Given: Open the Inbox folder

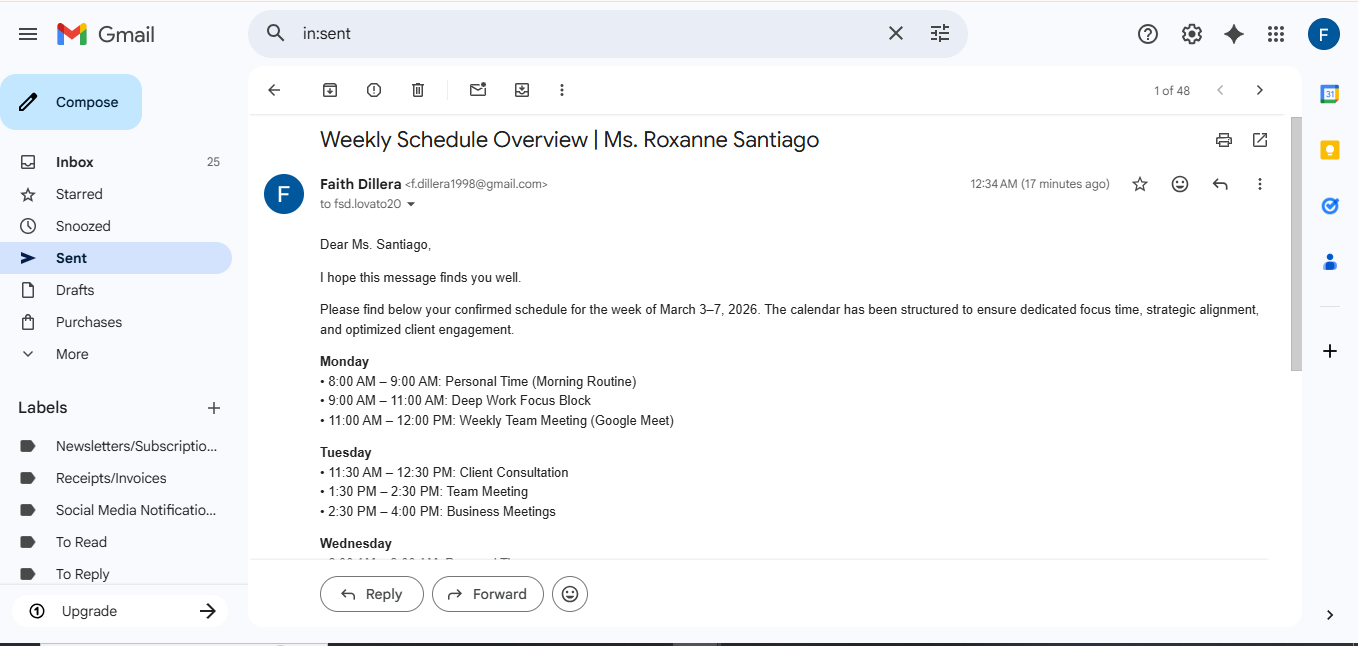Looking at the screenshot, I should pyautogui.click(x=116, y=162).
